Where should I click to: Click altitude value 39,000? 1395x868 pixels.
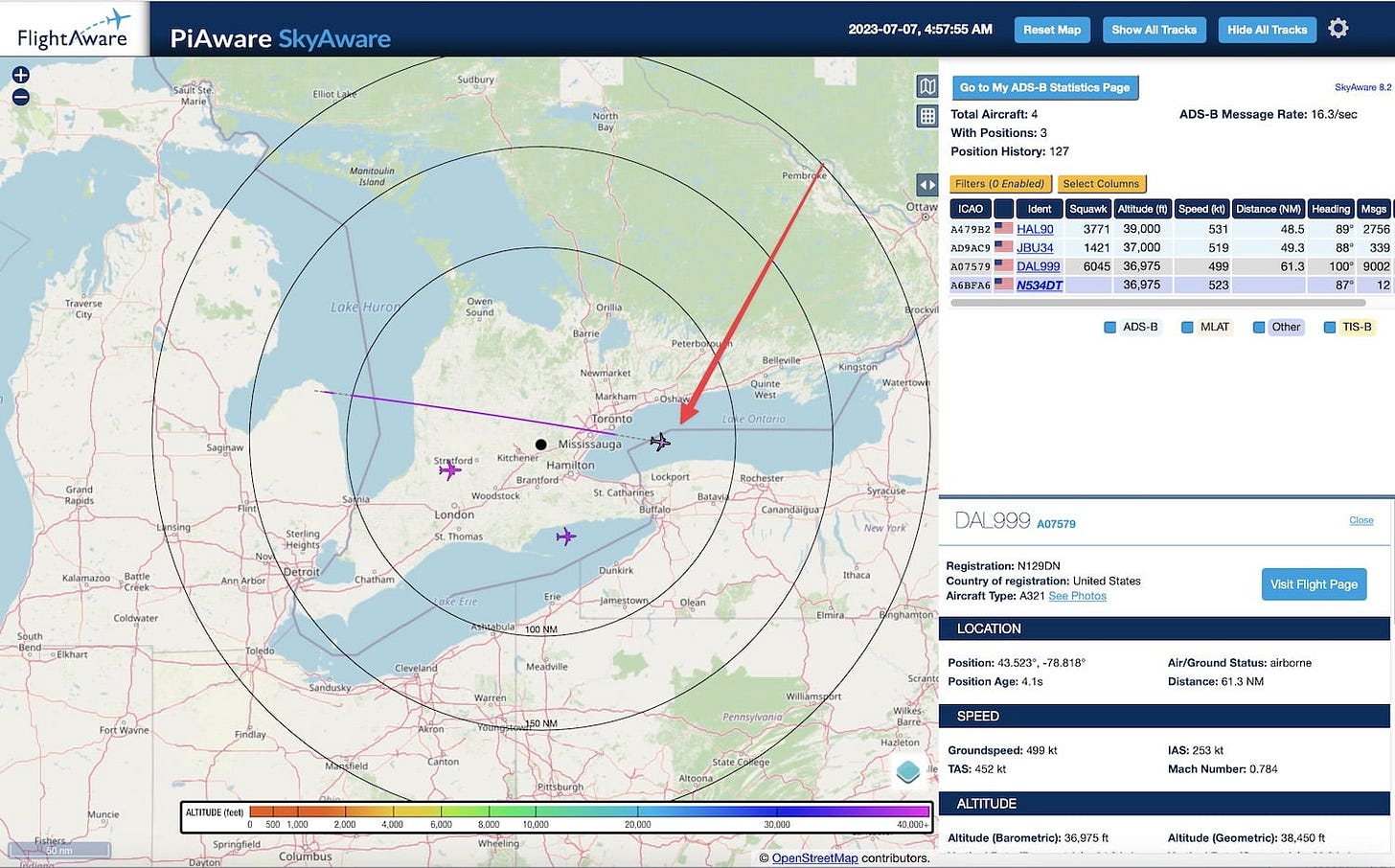[1141, 229]
